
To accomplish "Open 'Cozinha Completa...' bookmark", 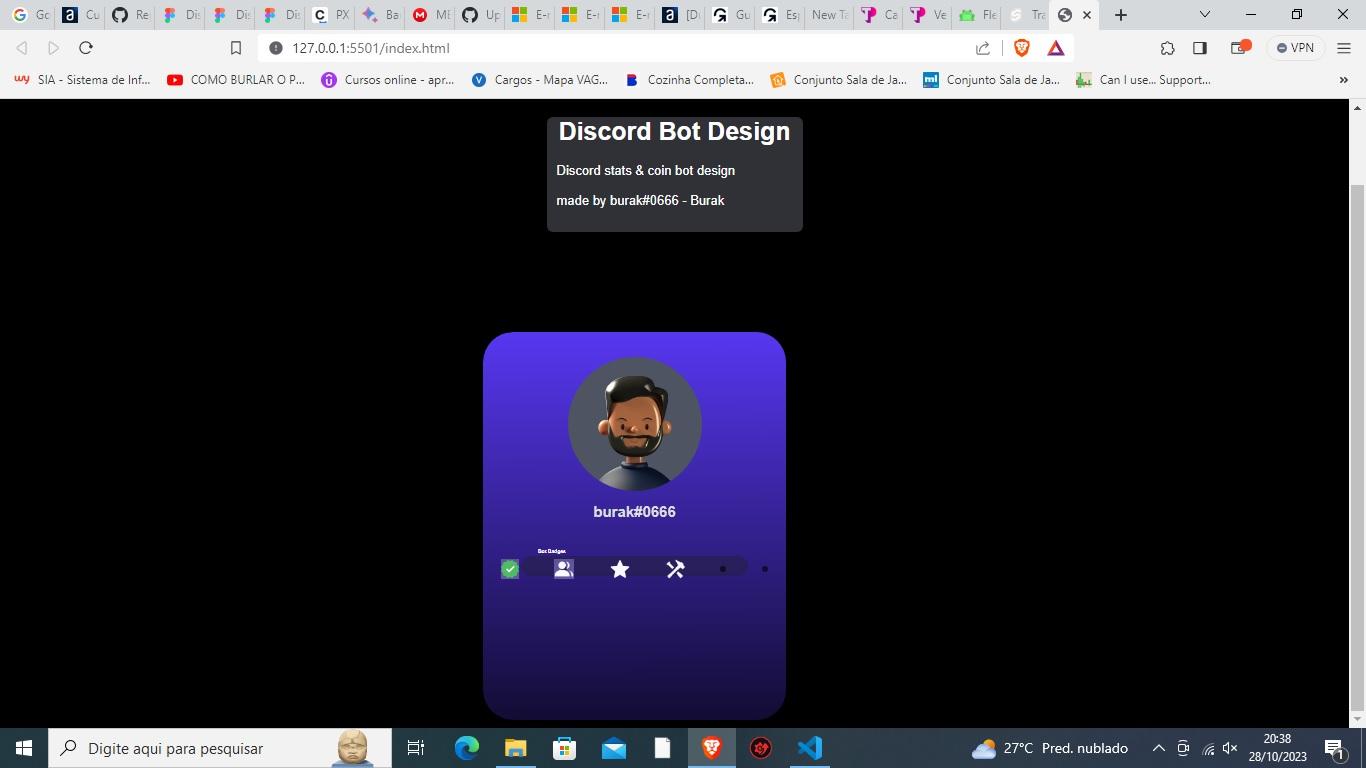I will click(689, 80).
